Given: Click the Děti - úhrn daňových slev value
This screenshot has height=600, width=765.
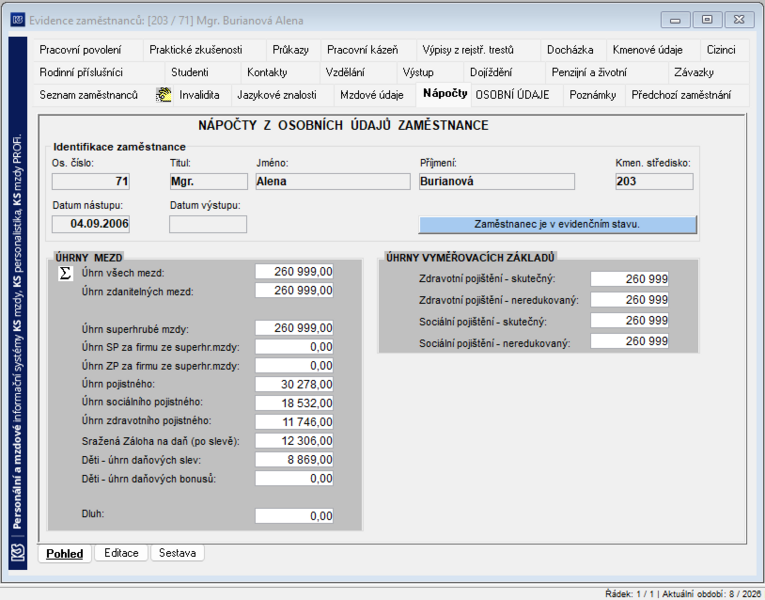Looking at the screenshot, I should tap(294, 460).
